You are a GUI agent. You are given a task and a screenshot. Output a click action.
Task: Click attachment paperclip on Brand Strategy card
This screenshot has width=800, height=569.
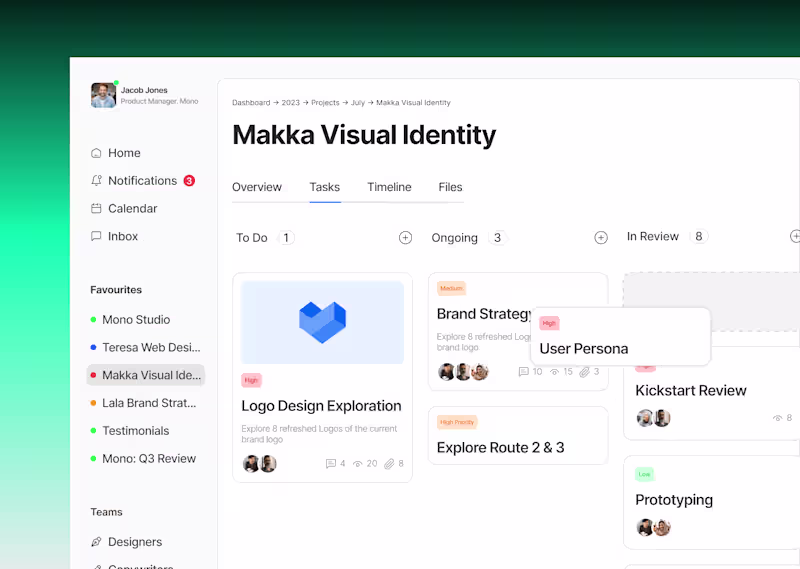click(x=584, y=372)
